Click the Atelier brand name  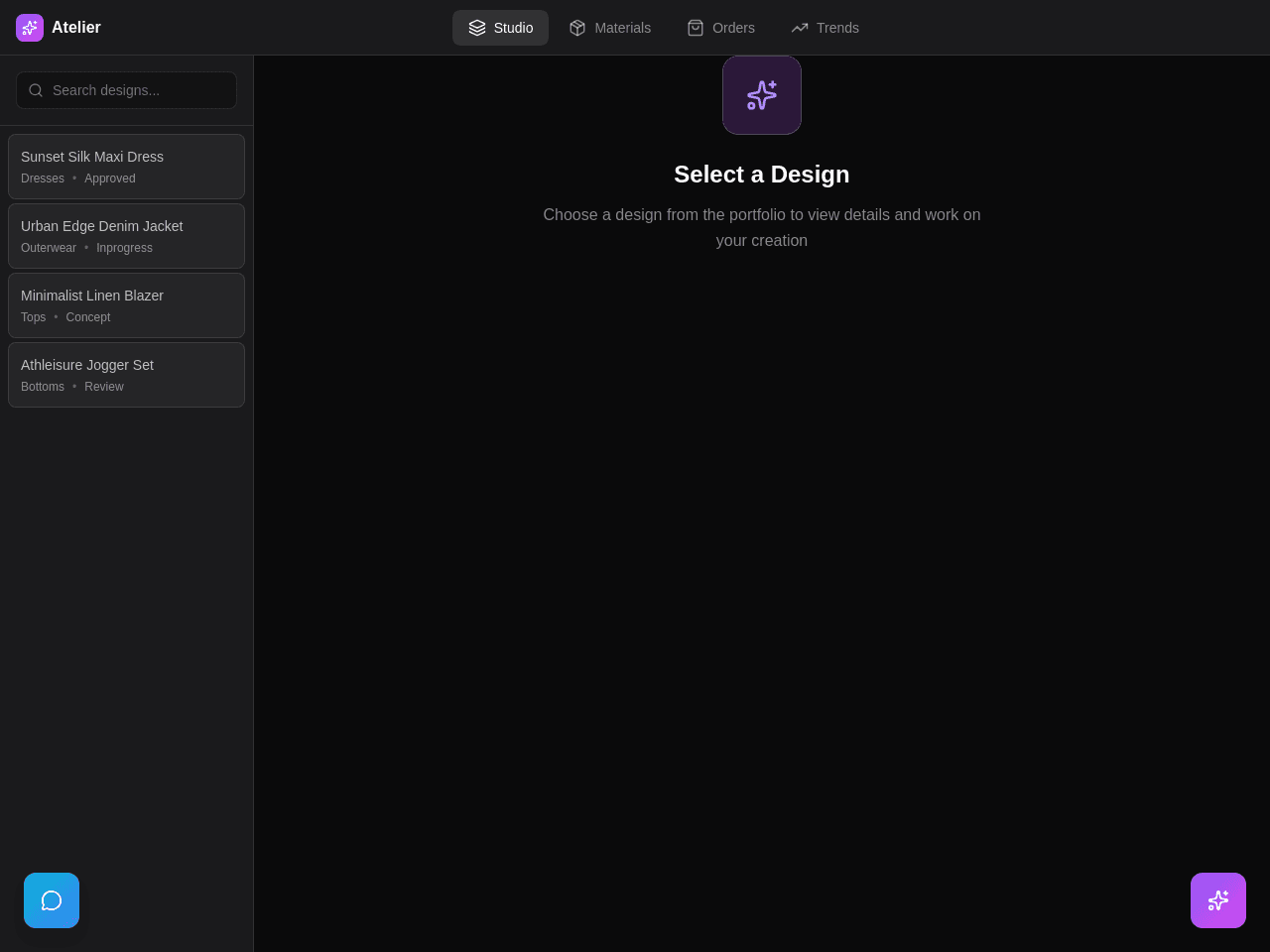coord(76,28)
